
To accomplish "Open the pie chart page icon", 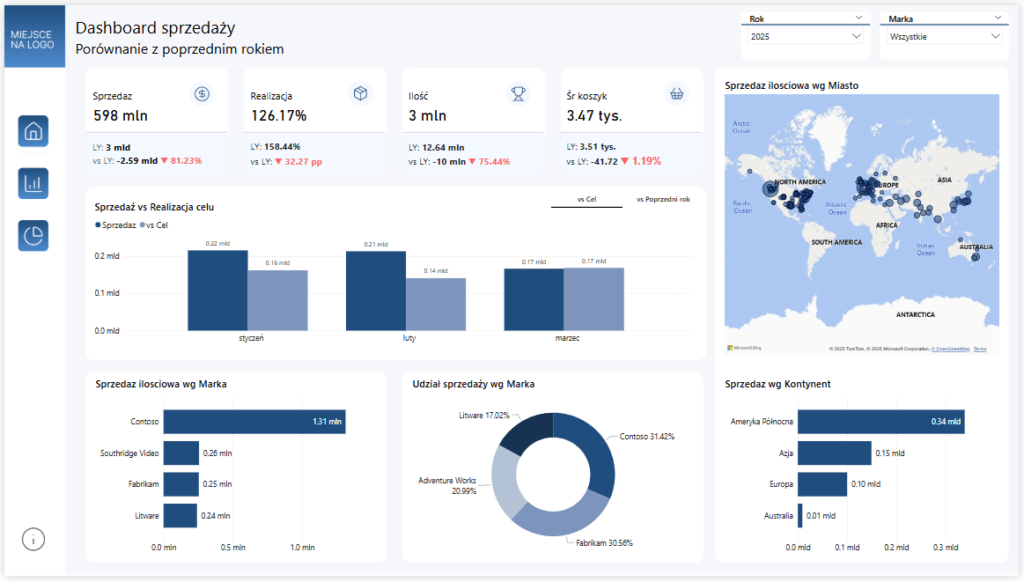I will (x=33, y=235).
